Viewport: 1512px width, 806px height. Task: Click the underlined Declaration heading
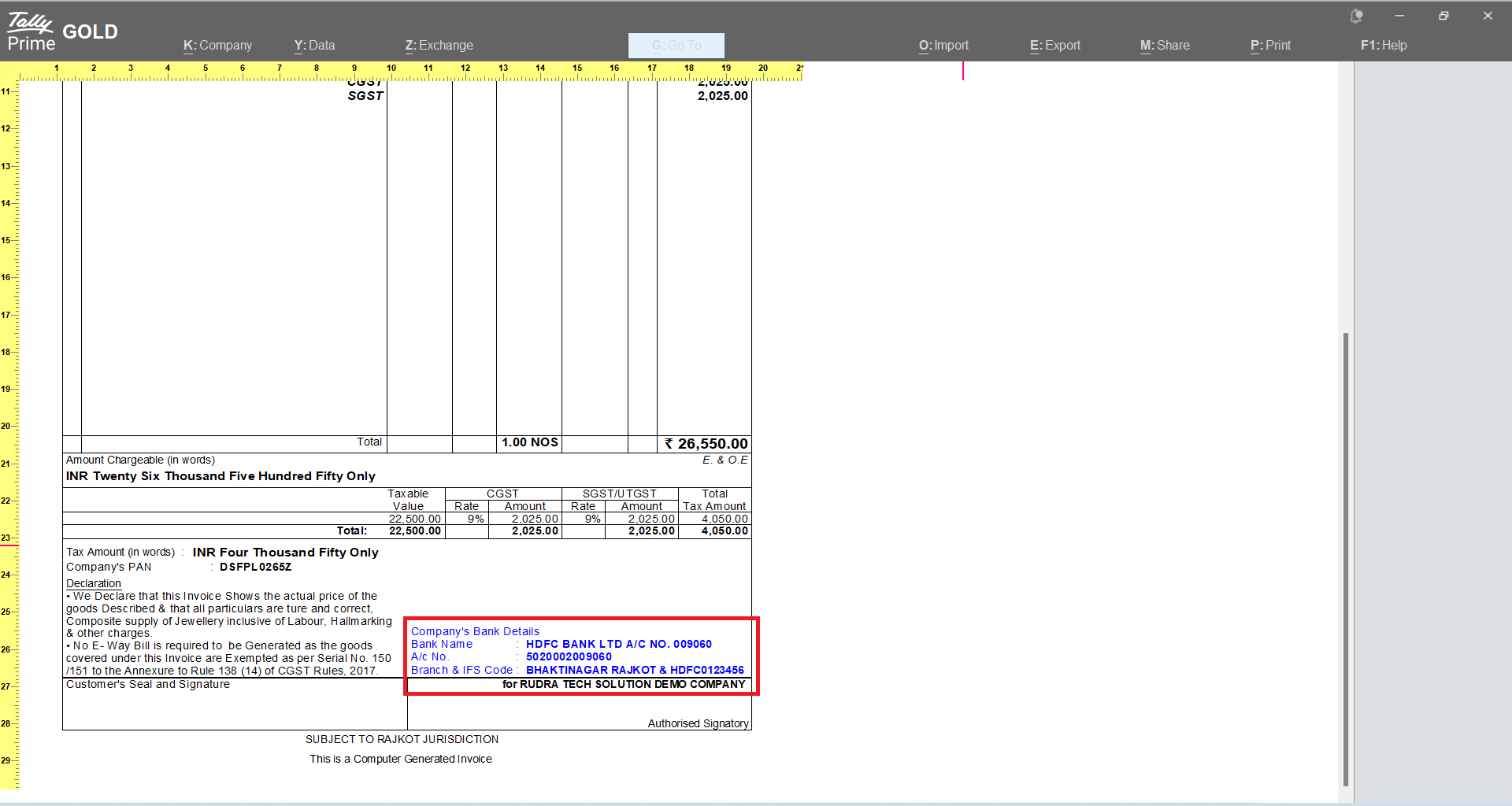pyautogui.click(x=93, y=583)
